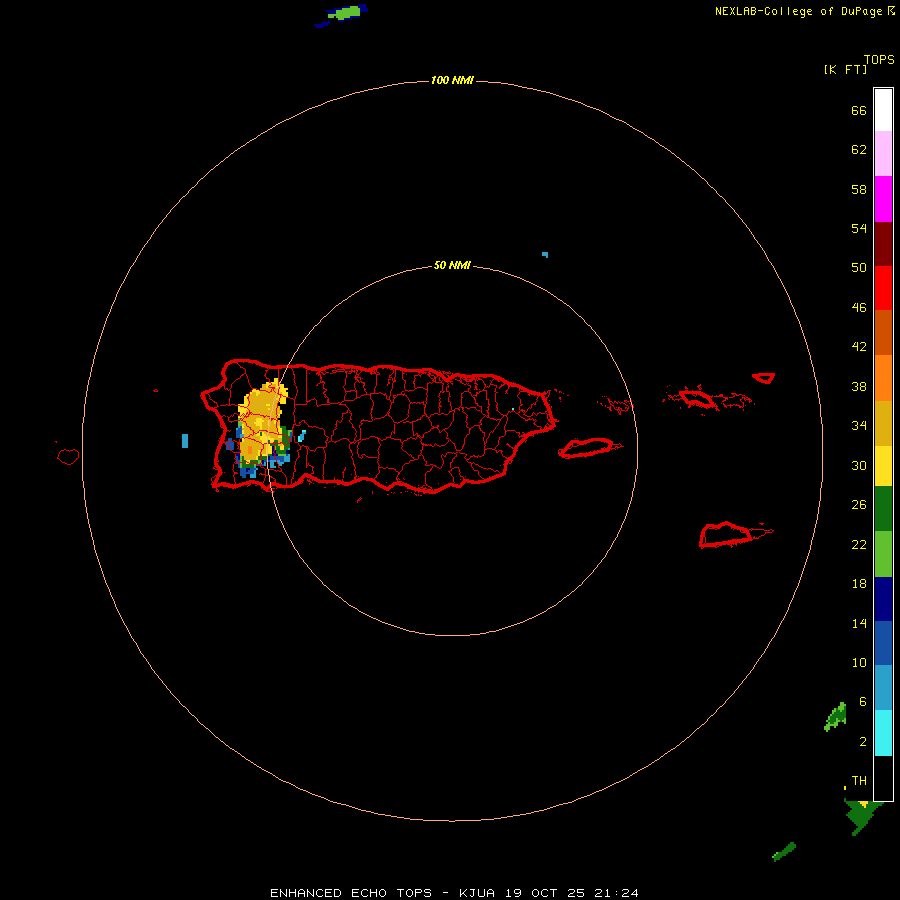
Task: Click the legend value '42'
Action: click(x=859, y=347)
